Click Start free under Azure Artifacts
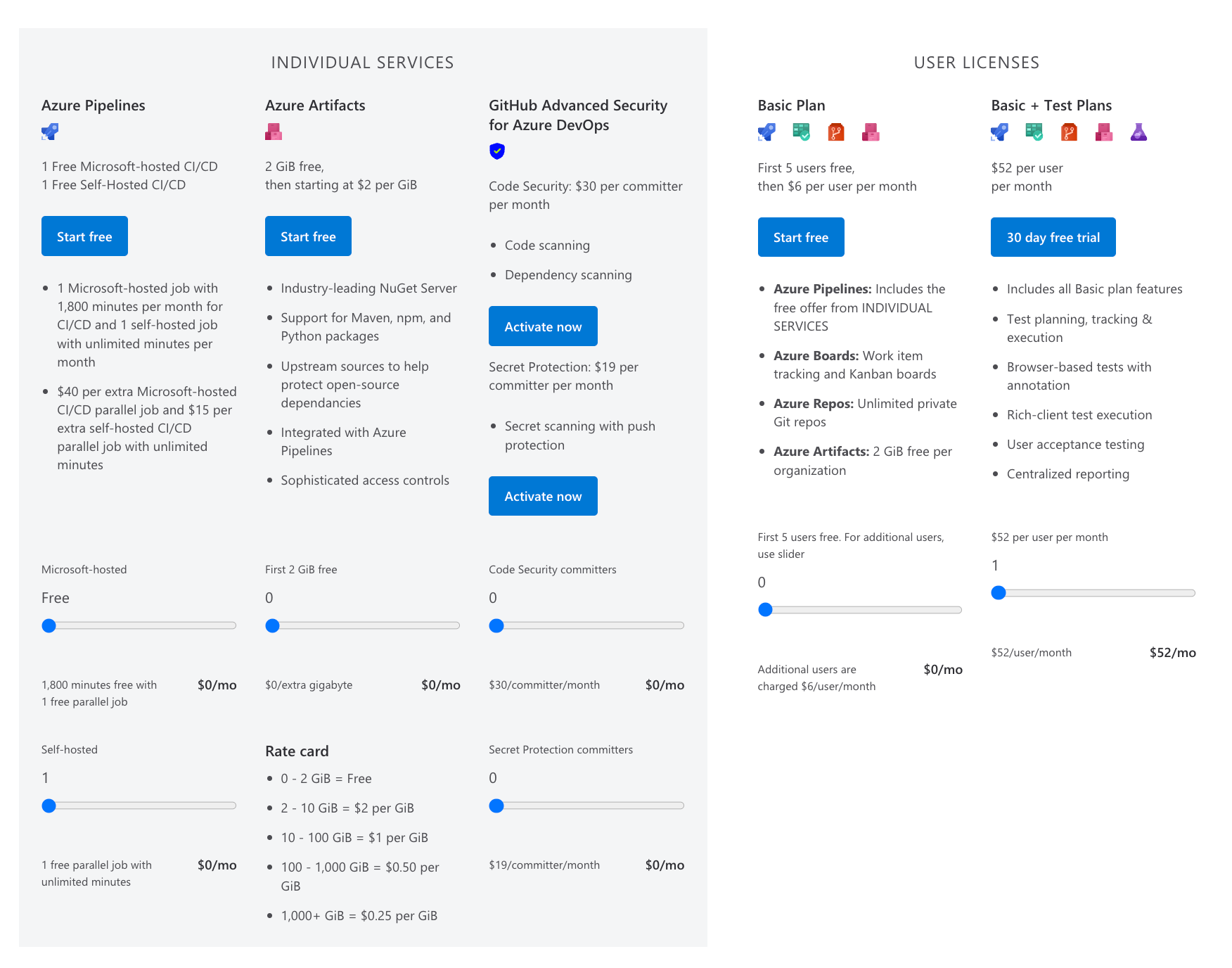 click(308, 236)
